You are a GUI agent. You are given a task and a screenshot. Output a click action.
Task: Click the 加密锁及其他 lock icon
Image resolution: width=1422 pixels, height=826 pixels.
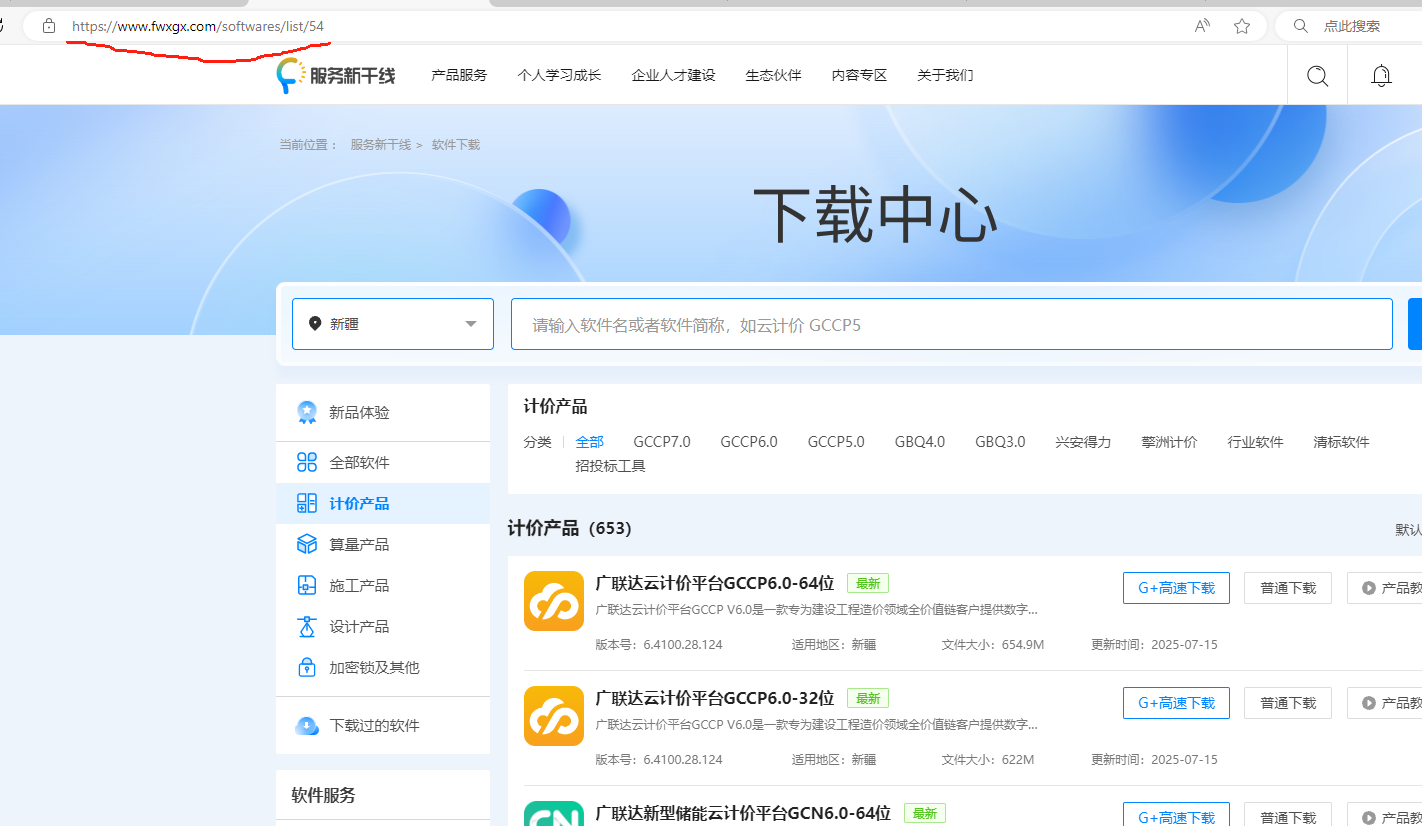(x=308, y=667)
